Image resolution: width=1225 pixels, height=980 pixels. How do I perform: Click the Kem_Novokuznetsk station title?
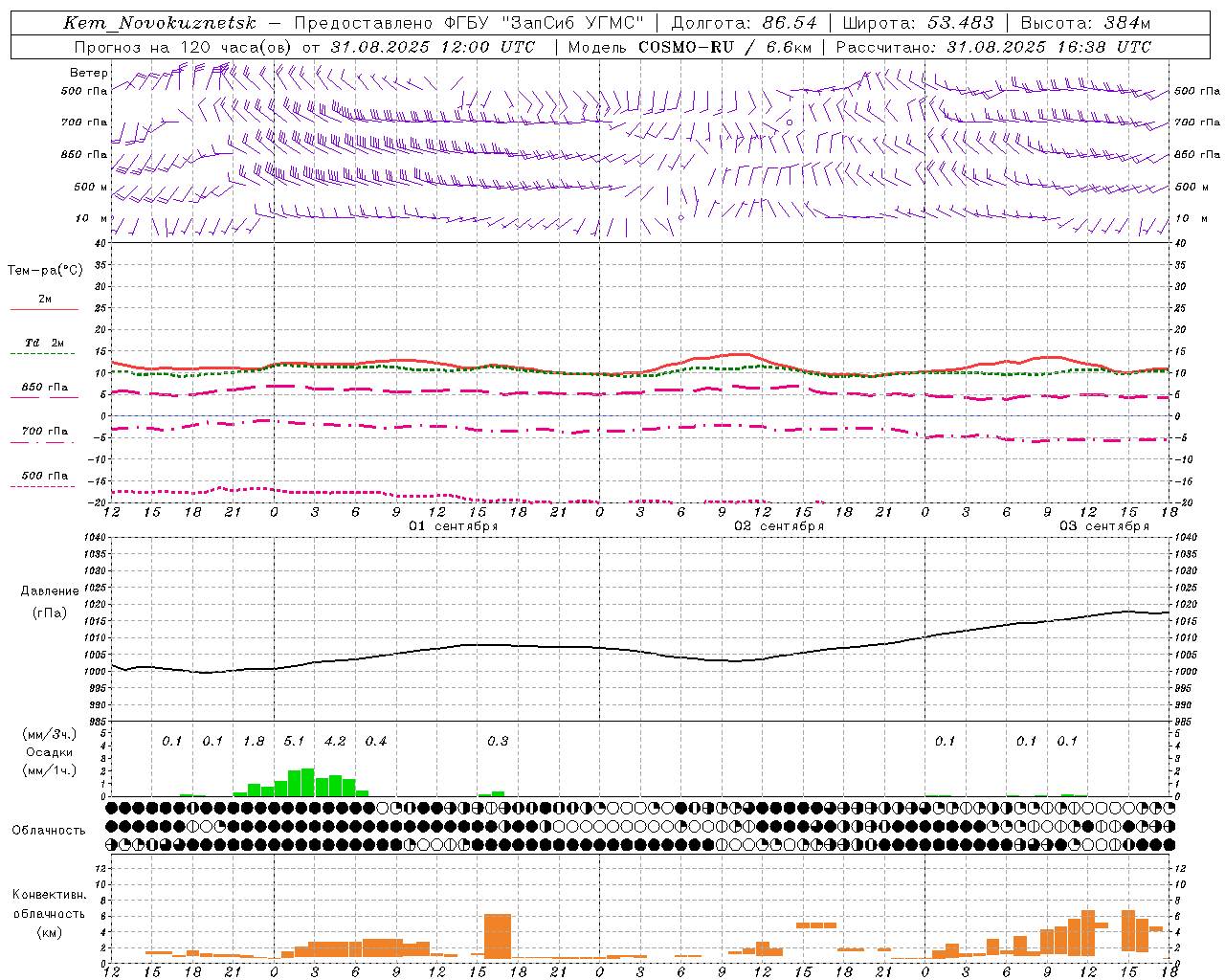(x=160, y=23)
